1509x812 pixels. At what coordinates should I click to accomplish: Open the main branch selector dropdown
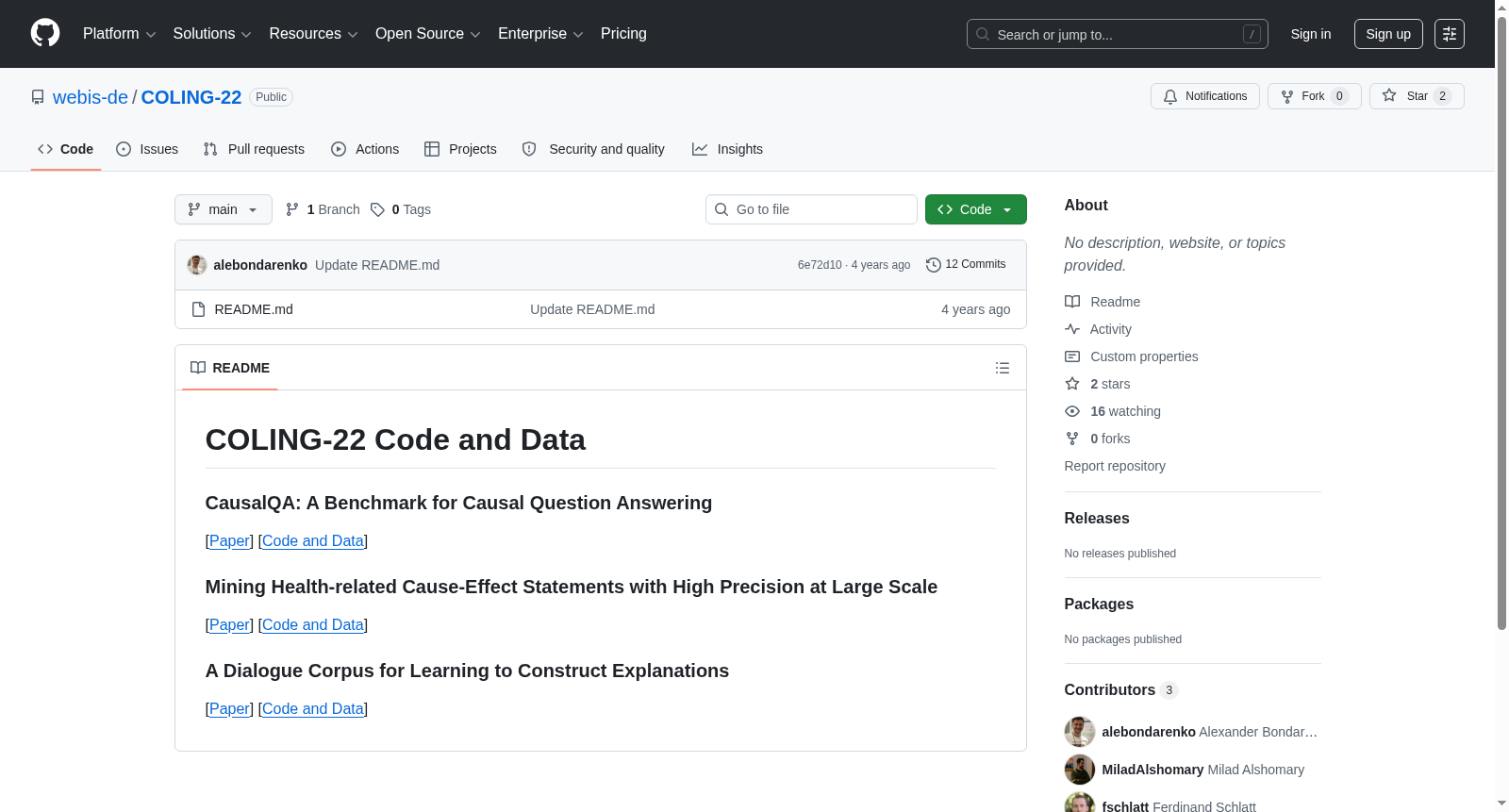pyautogui.click(x=224, y=209)
